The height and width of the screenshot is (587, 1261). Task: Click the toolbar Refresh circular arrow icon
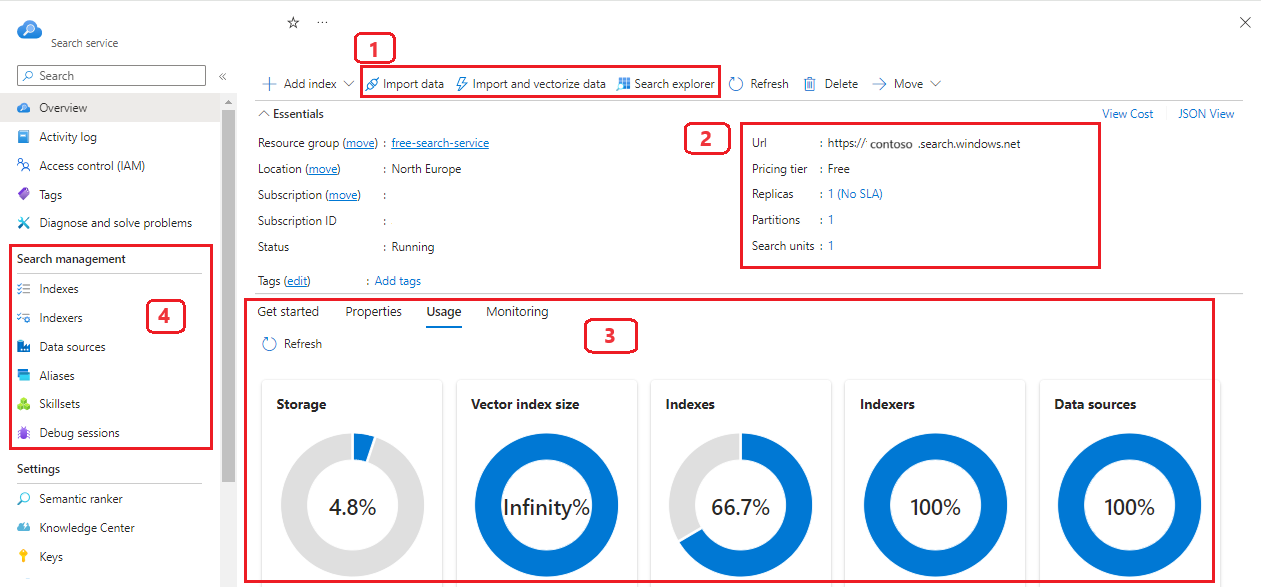click(x=736, y=84)
